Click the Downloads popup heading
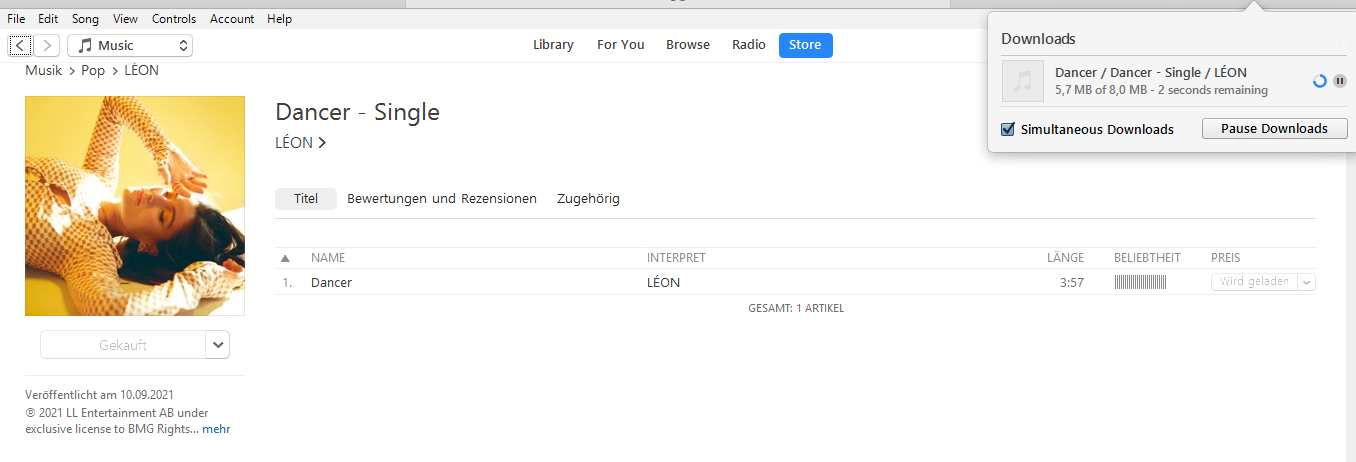 [x=1038, y=39]
